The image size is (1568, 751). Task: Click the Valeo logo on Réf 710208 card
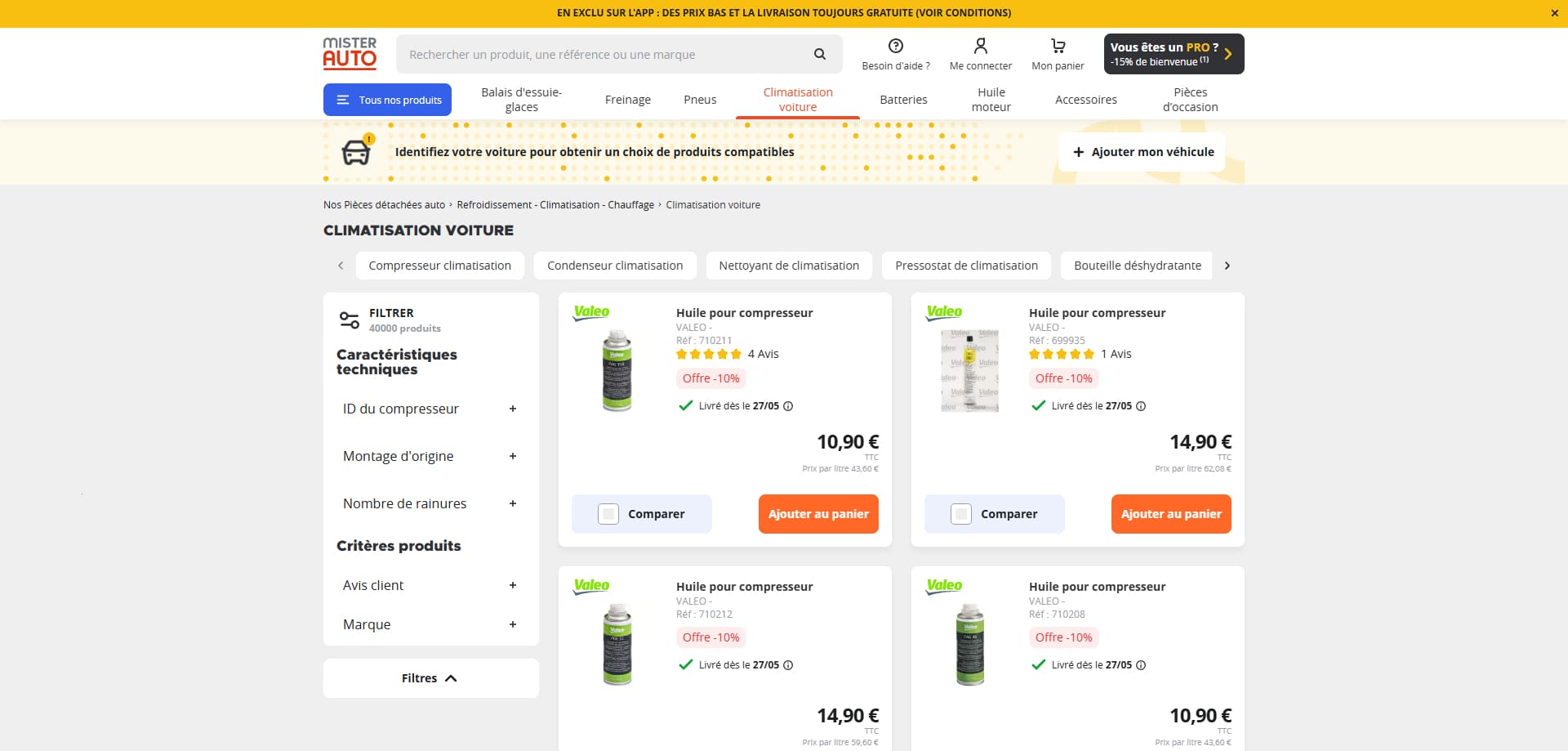coord(944,586)
